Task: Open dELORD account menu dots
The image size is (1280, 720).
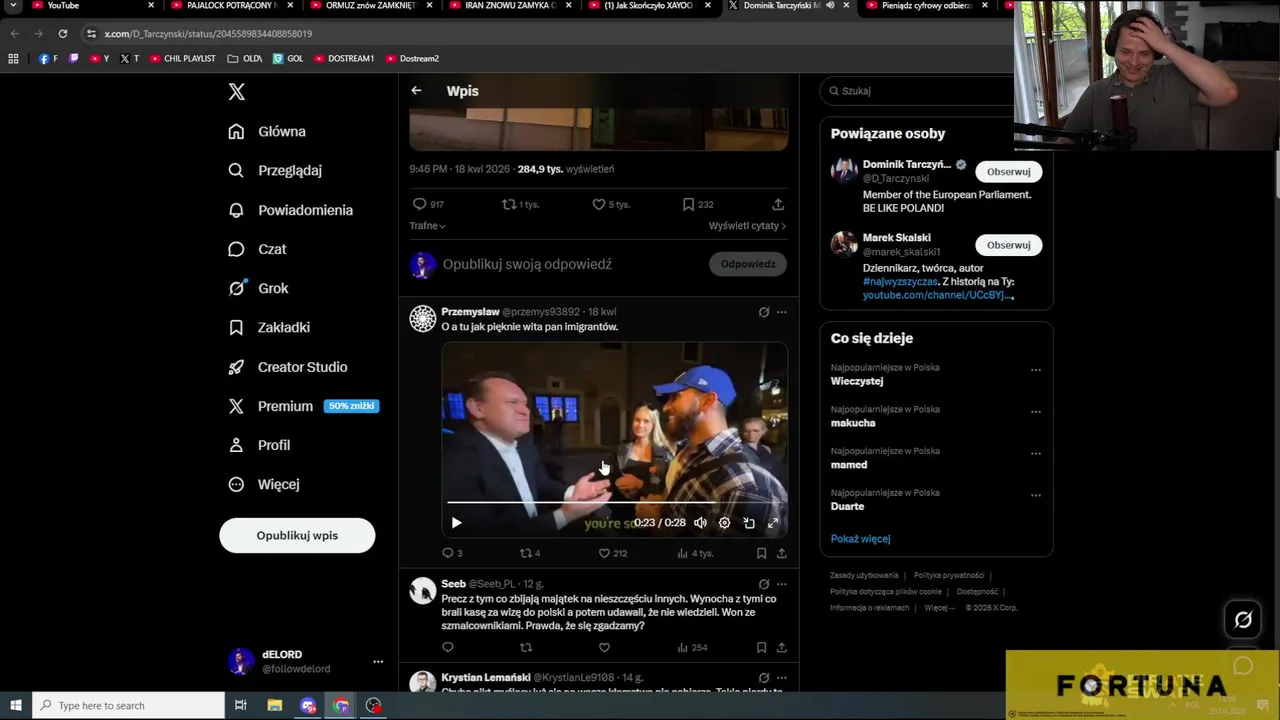Action: click(378, 662)
